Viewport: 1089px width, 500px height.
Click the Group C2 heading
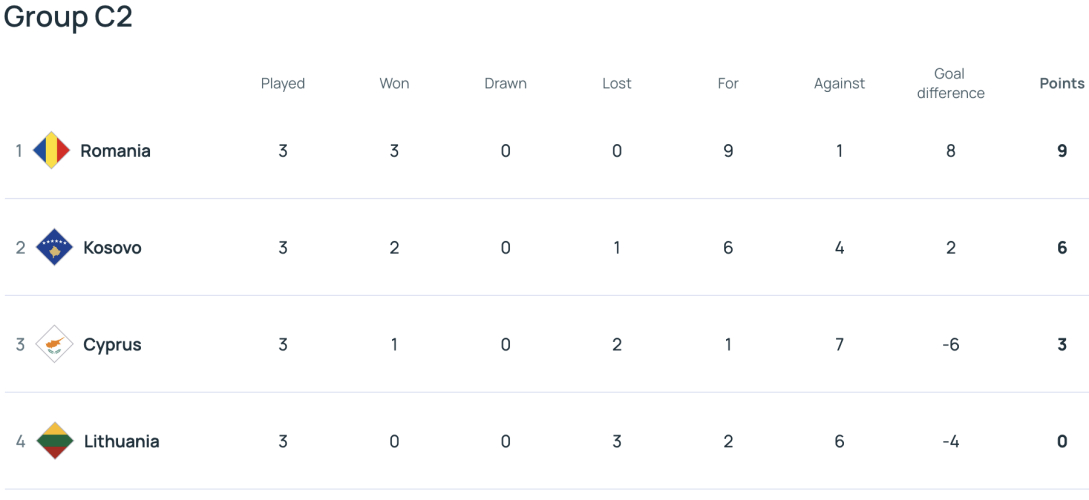67,17
